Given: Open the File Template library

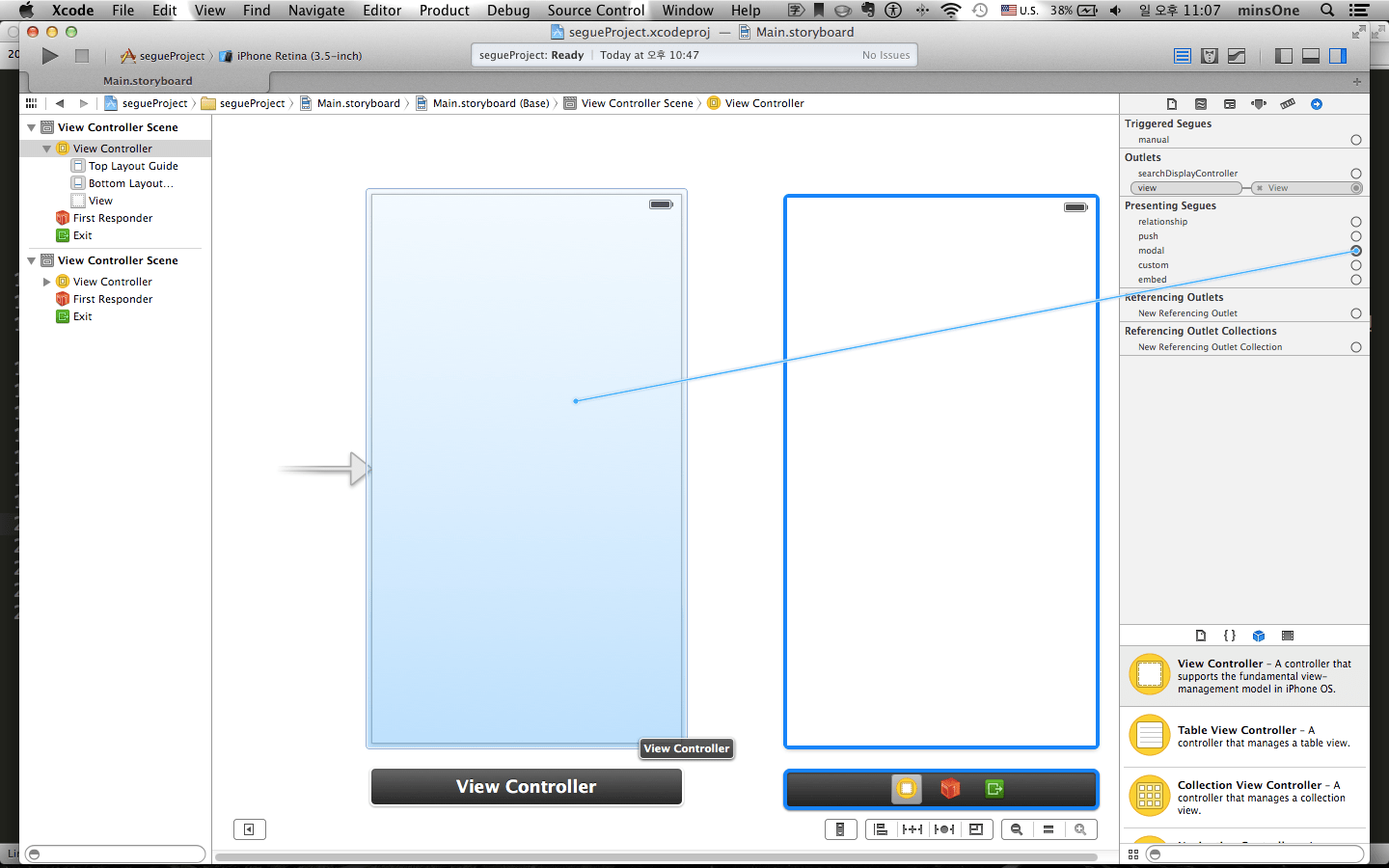Looking at the screenshot, I should coord(1201,636).
